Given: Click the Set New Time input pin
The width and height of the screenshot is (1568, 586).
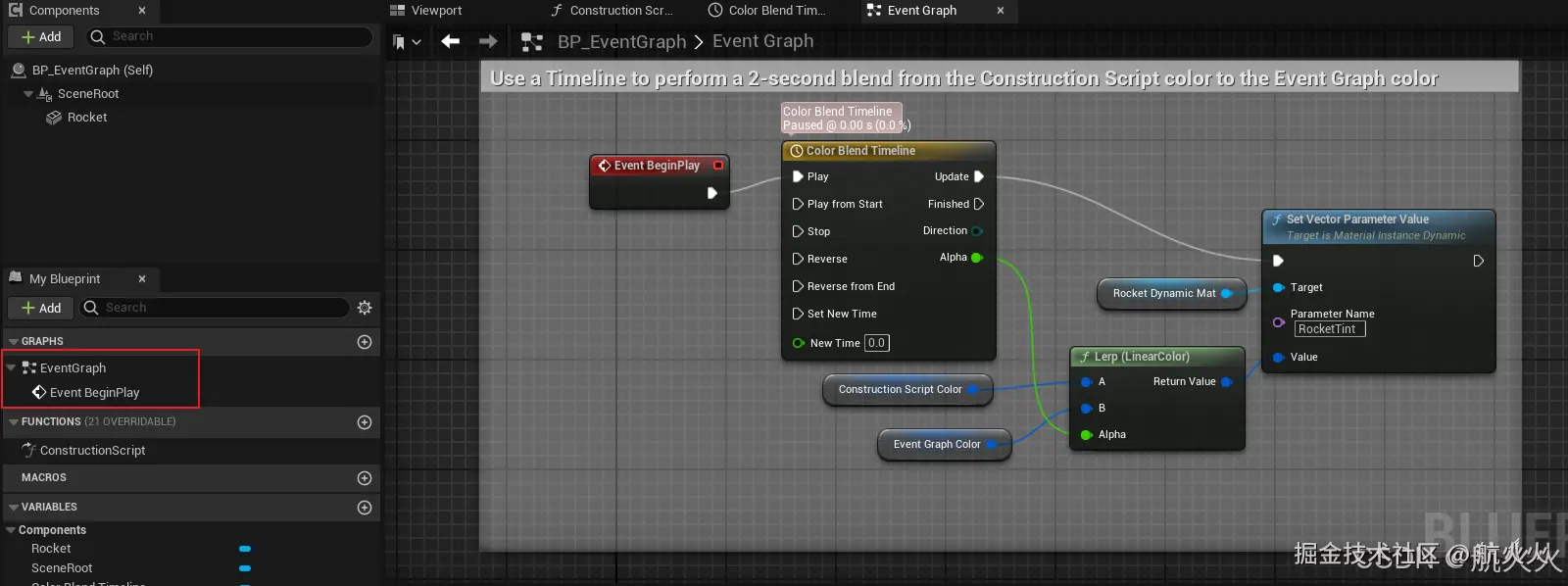Looking at the screenshot, I should point(798,314).
